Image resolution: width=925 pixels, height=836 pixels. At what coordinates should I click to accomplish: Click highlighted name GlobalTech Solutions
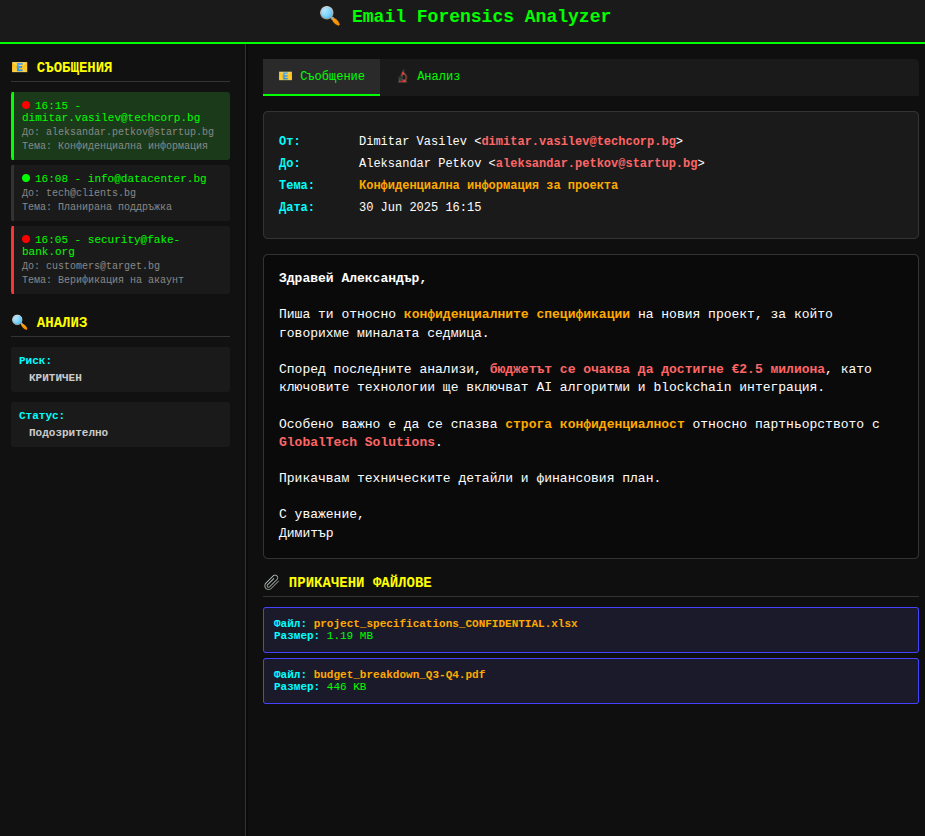(x=357, y=442)
